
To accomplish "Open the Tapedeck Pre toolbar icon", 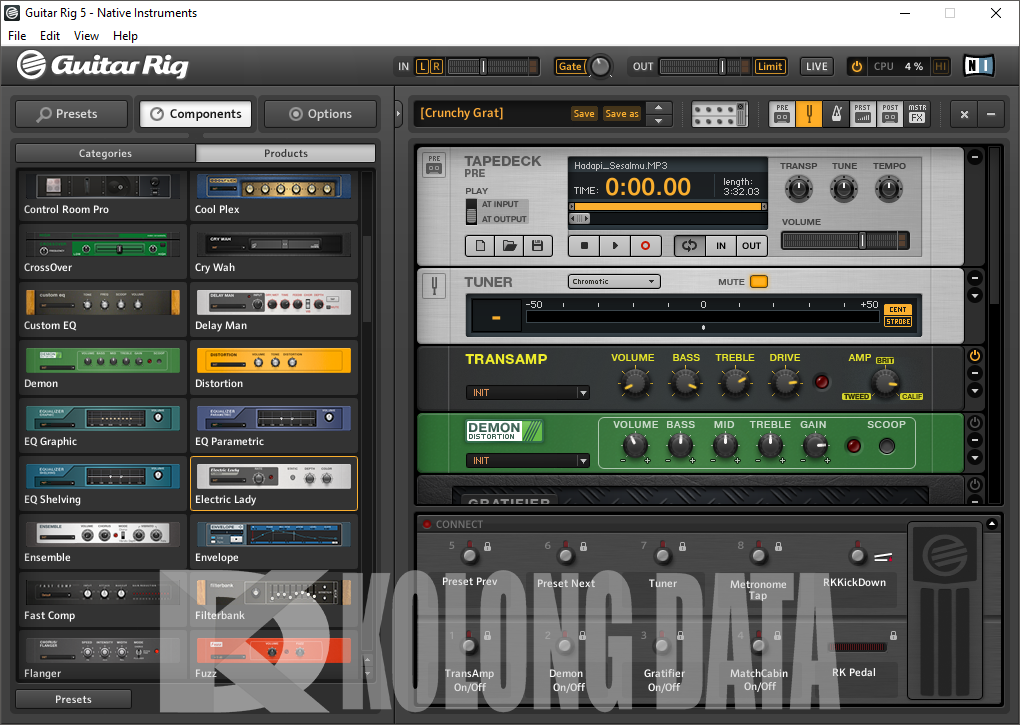I will coord(782,114).
